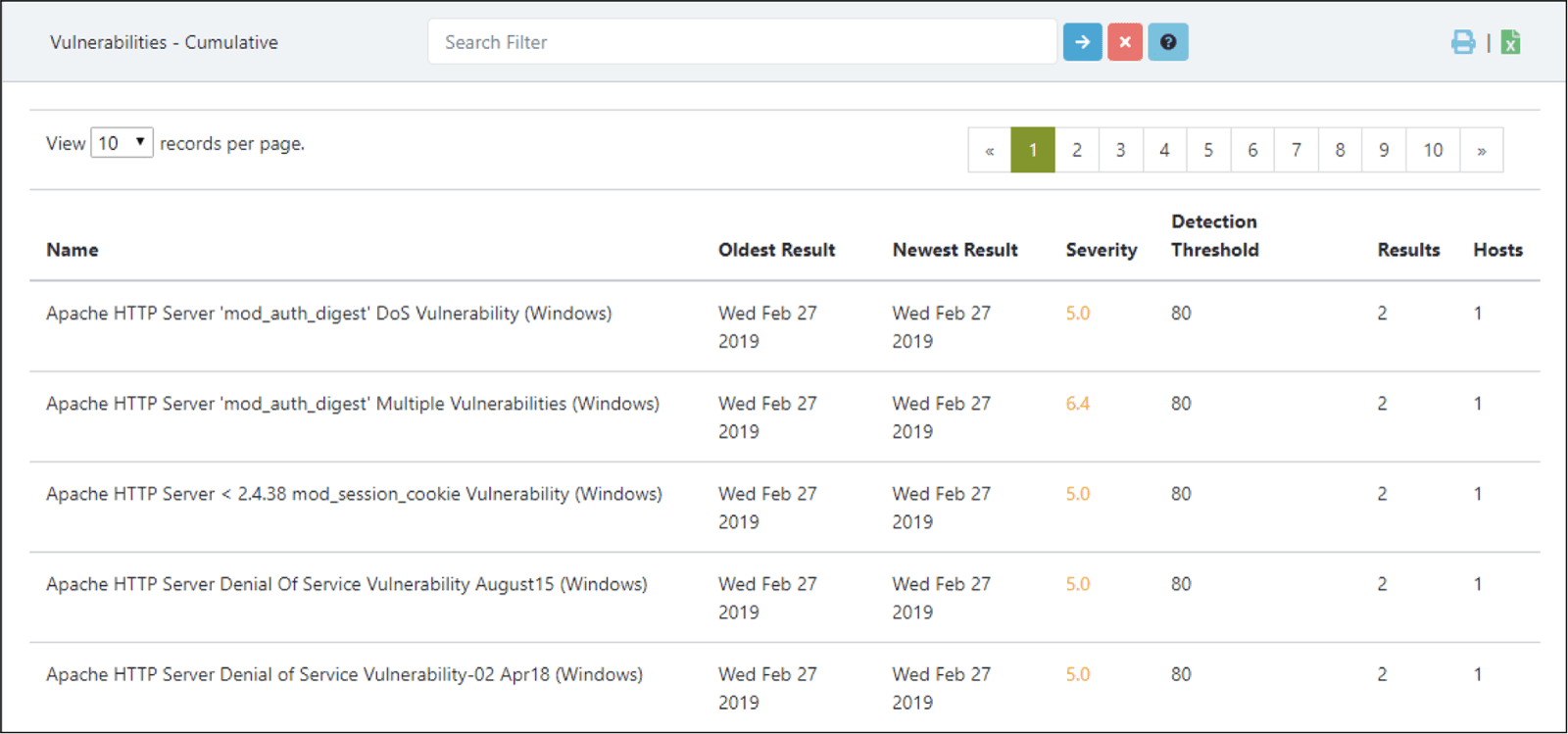Click threshold 80 in Multiple Vulnerabilities row

[1181, 404]
